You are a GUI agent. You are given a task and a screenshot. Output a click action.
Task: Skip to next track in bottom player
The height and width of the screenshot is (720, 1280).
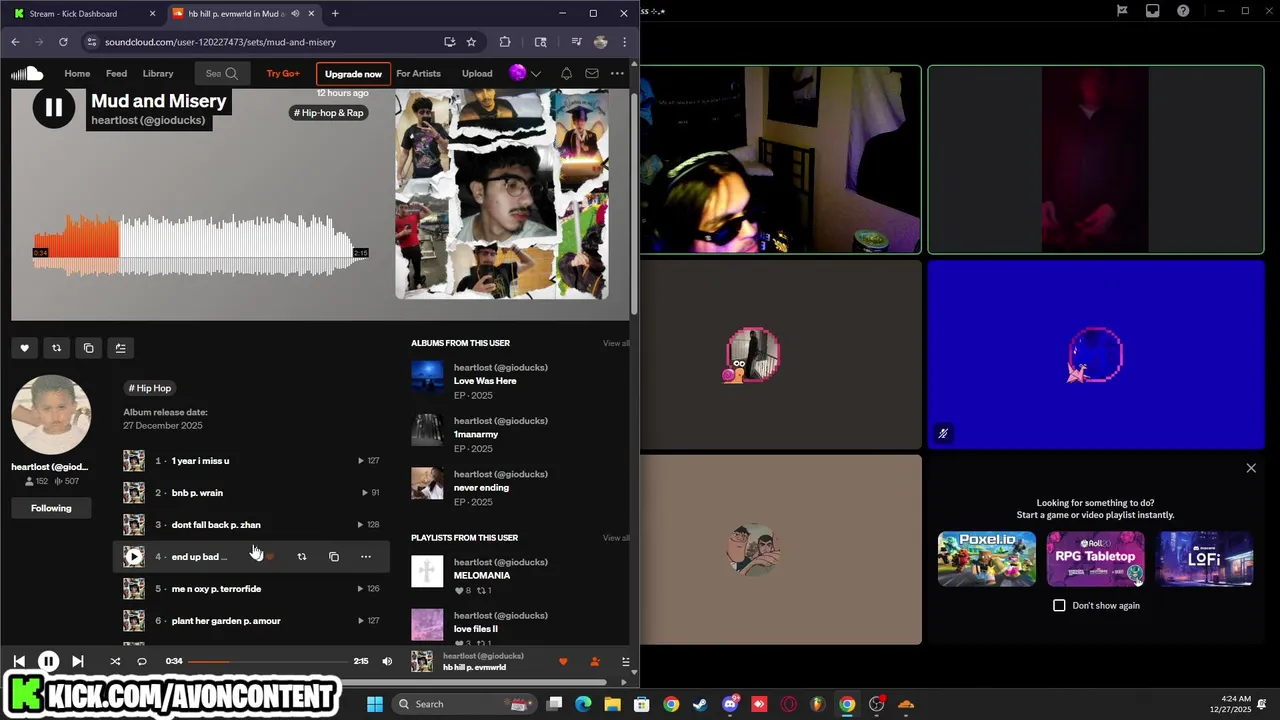[77, 661]
